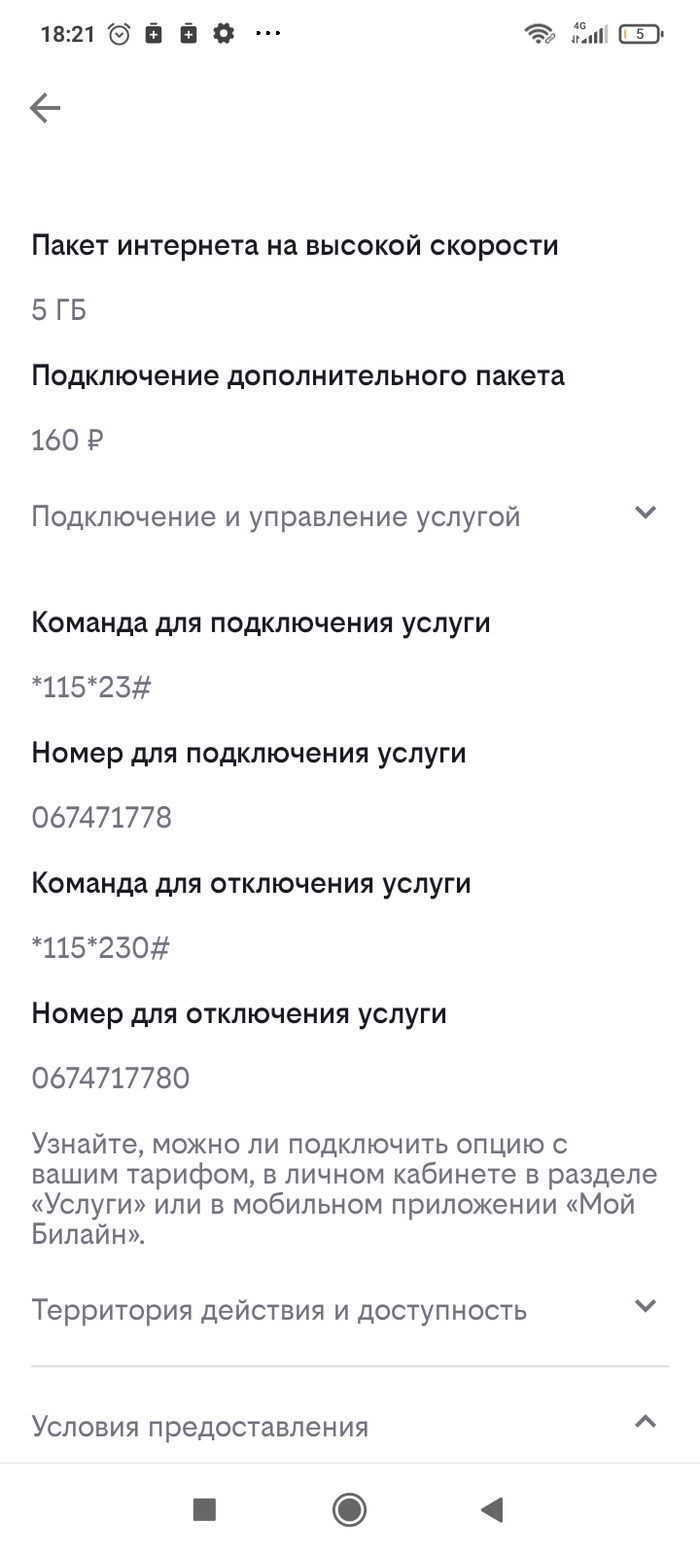This screenshot has height=1556, width=700.
Task: Collapse the Условия предоставления section
Action: coord(646,1422)
